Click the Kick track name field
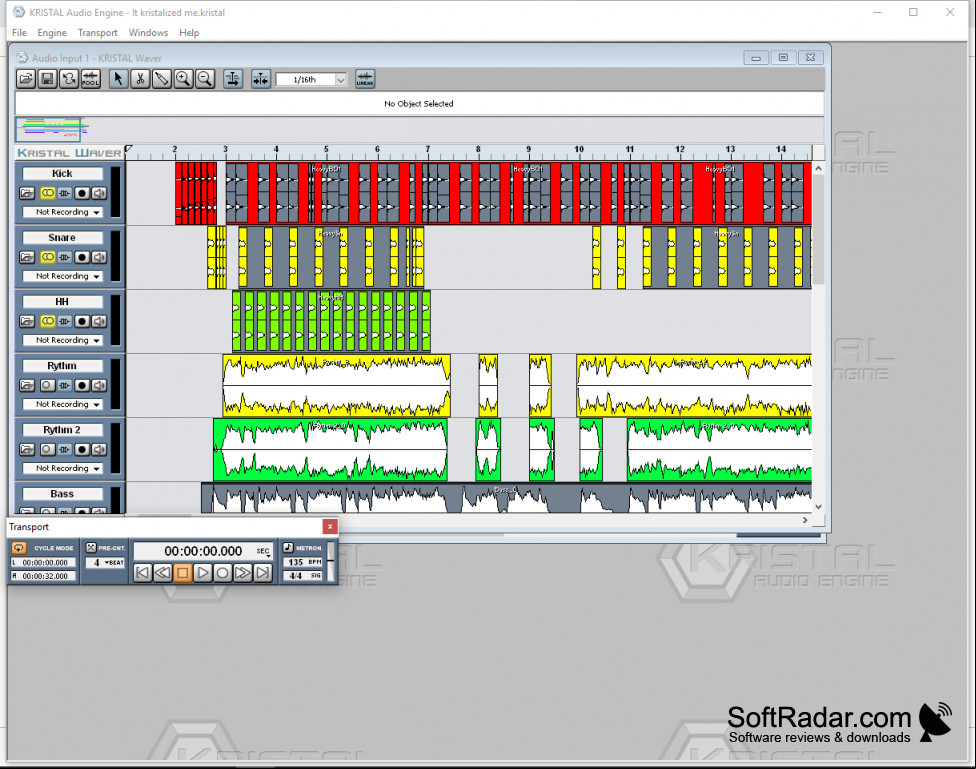Viewport: 976px width, 769px height. click(62, 174)
